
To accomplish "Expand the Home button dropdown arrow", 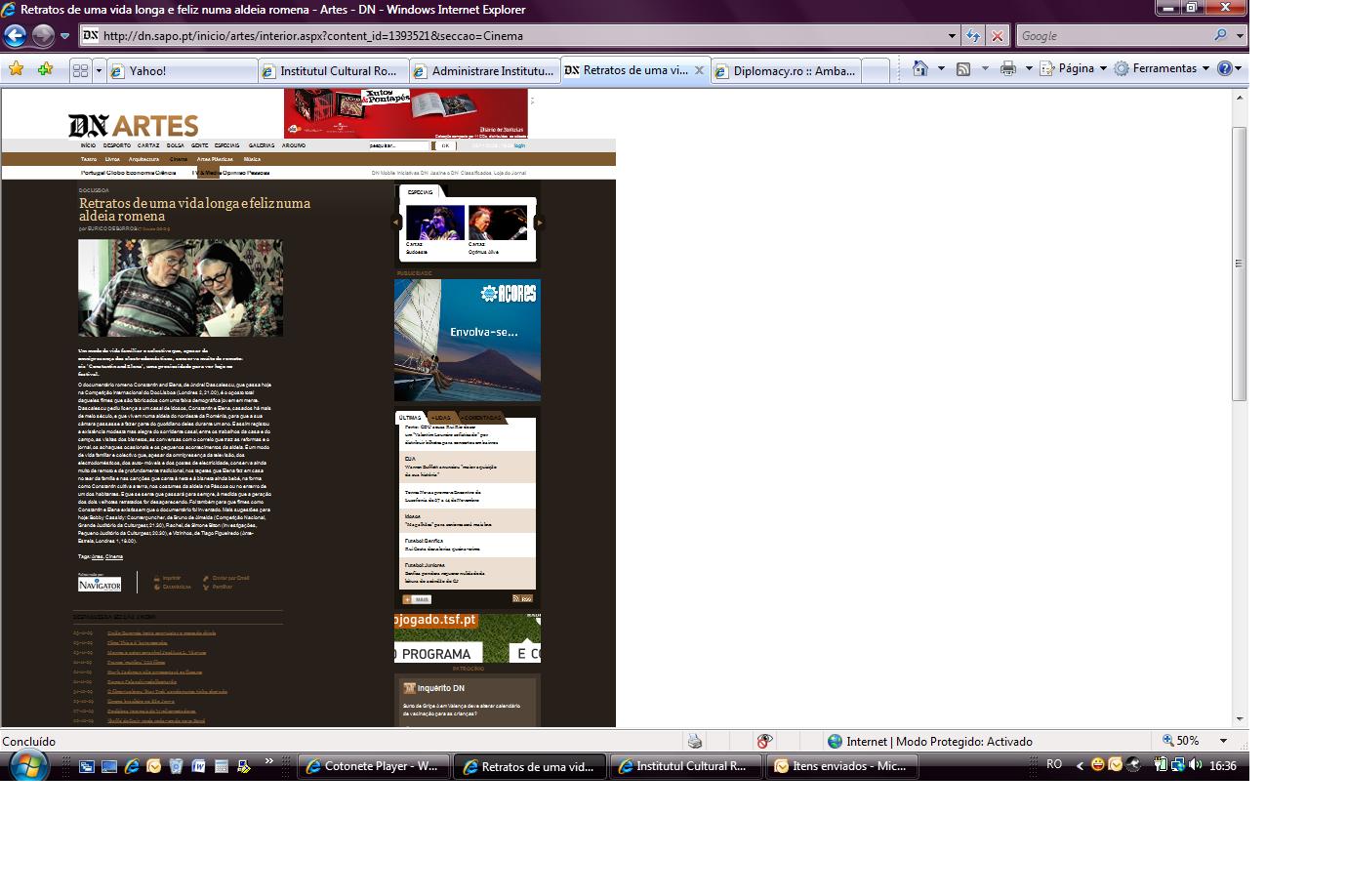I will coord(941,68).
